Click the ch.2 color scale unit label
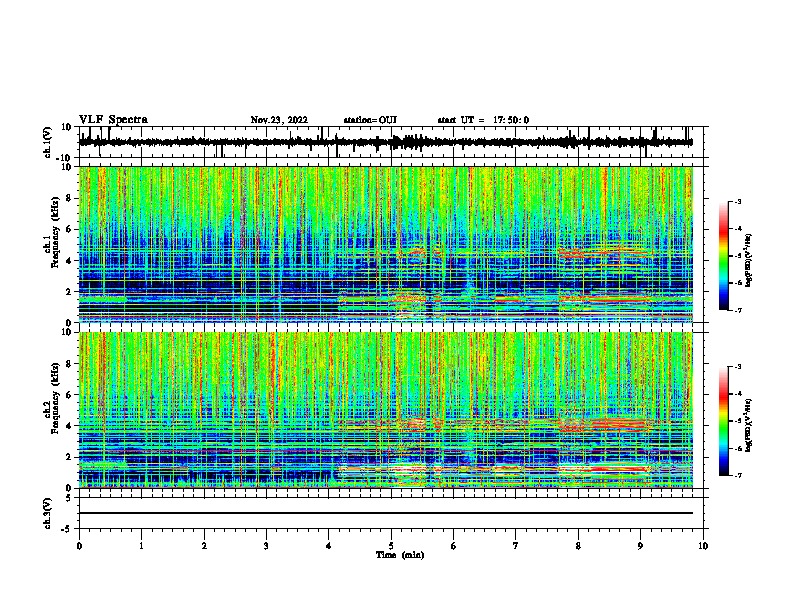Screen dimensions: 792x612 [x=749, y=426]
